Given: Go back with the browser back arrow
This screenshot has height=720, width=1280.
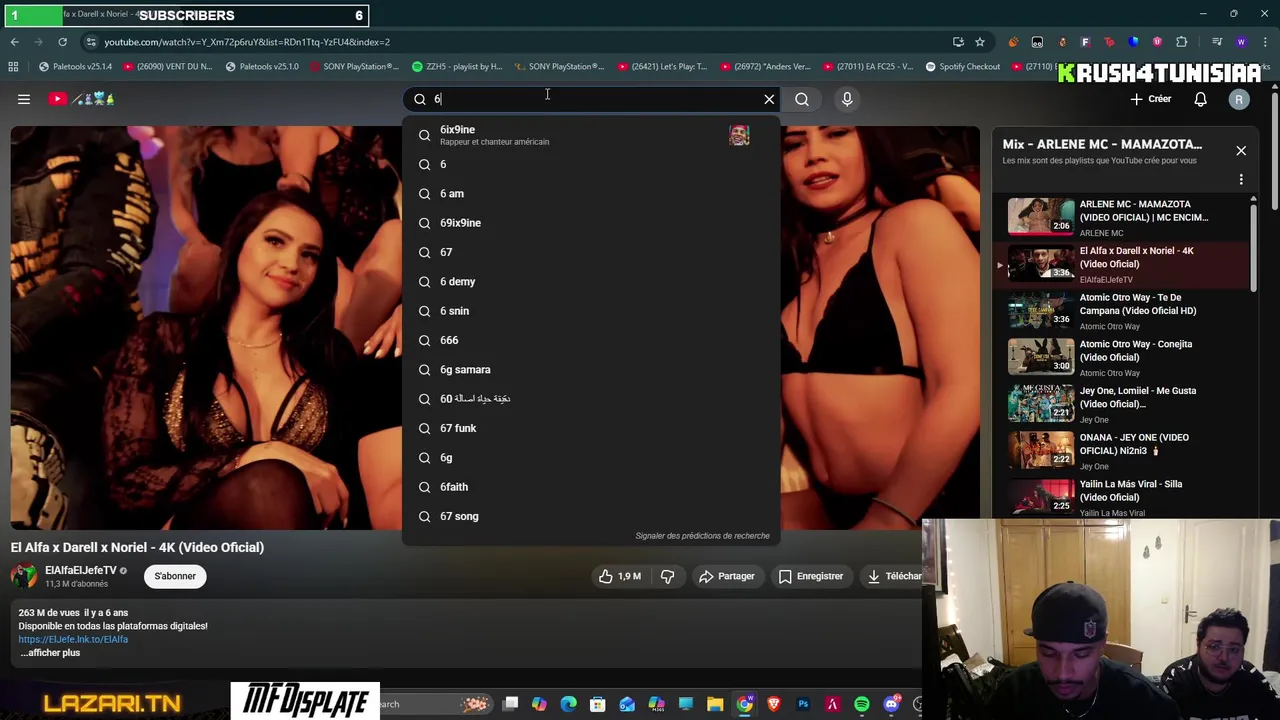Looking at the screenshot, I should [x=14, y=42].
